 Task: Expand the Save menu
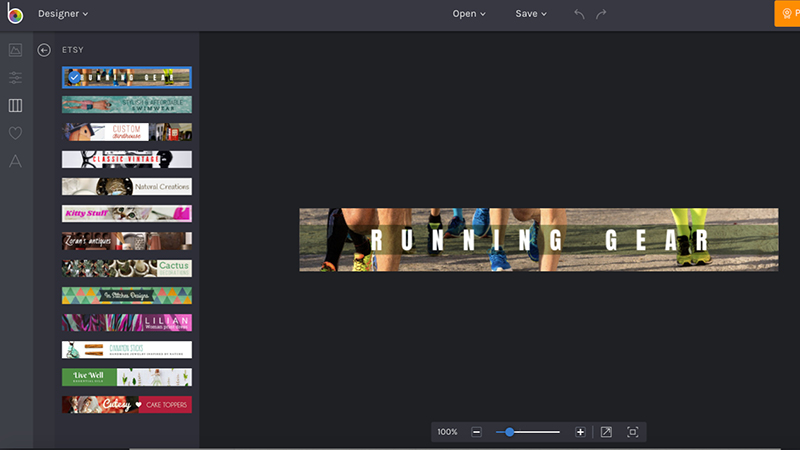[x=531, y=14]
